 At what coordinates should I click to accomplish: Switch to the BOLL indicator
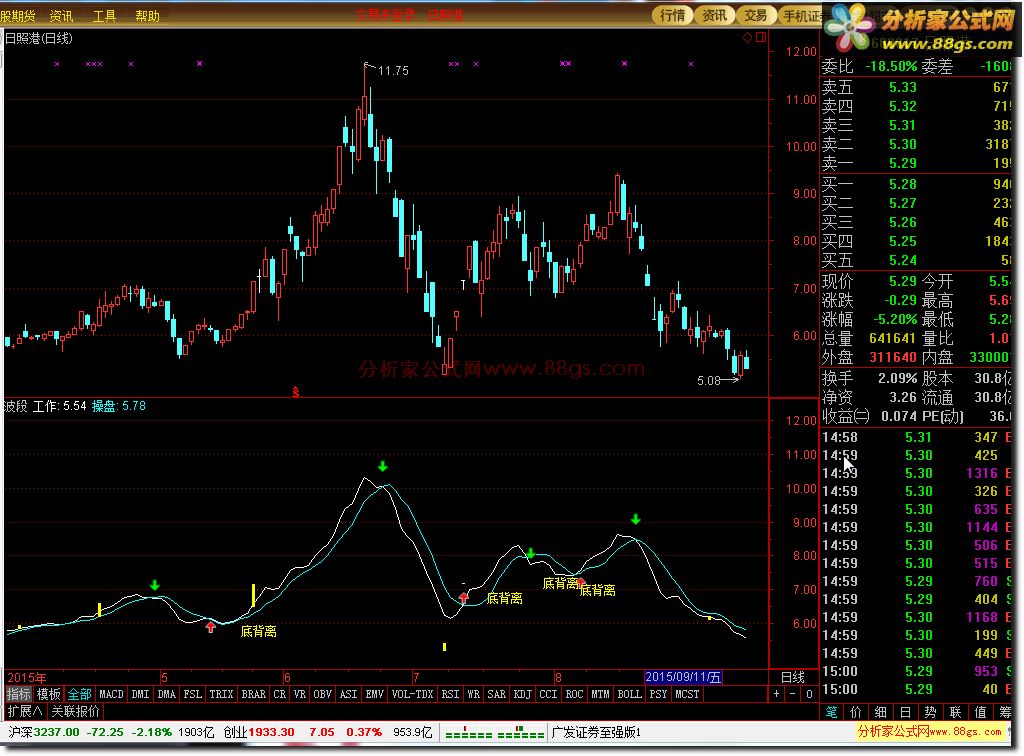[x=630, y=694]
